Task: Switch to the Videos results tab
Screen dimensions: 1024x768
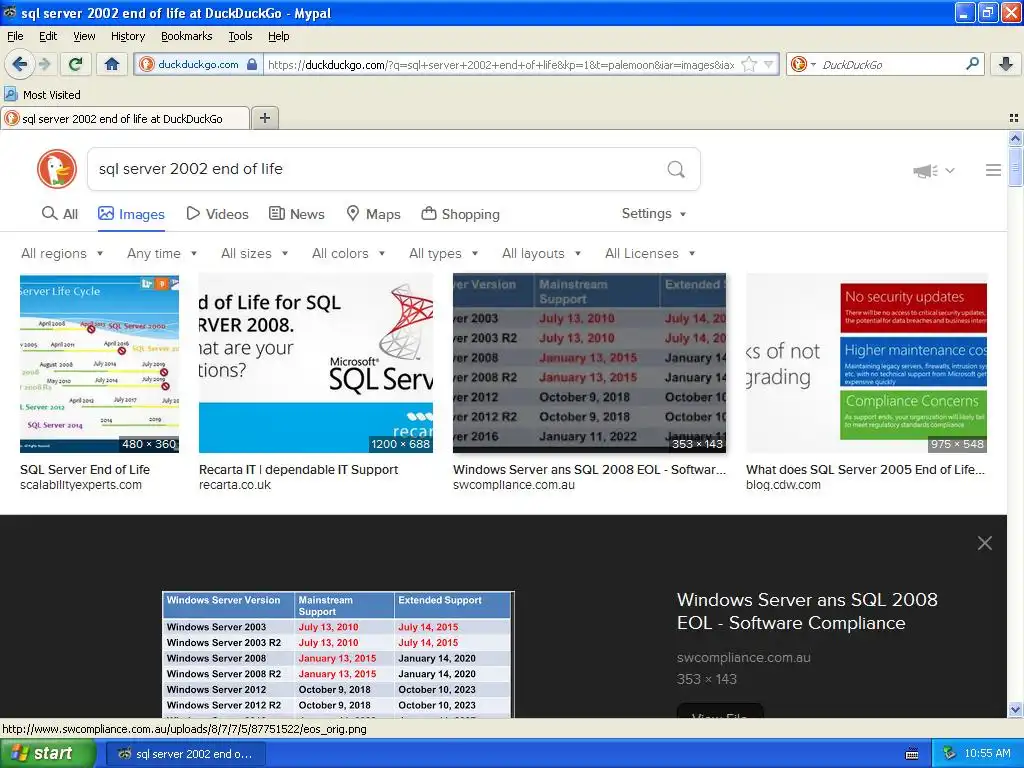Action: click(x=217, y=214)
